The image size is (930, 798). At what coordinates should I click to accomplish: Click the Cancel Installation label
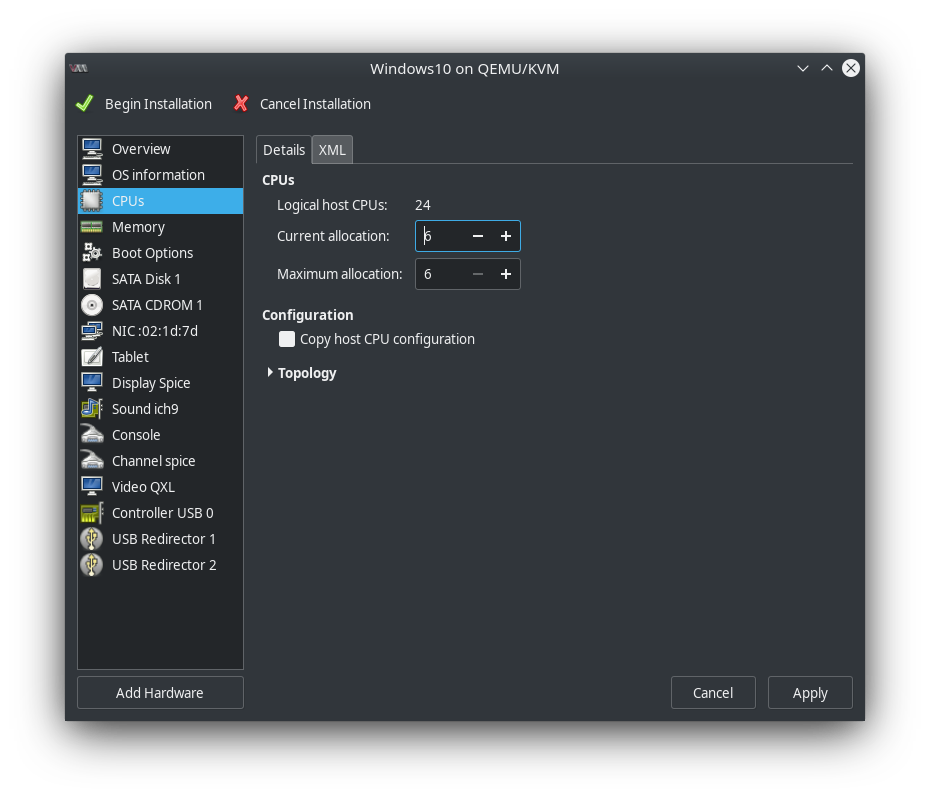[315, 104]
